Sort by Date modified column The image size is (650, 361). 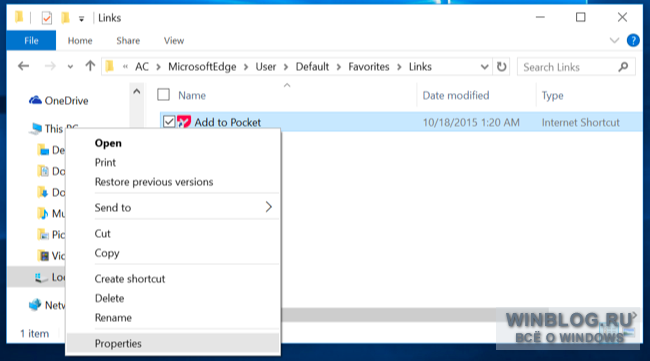[456, 96]
